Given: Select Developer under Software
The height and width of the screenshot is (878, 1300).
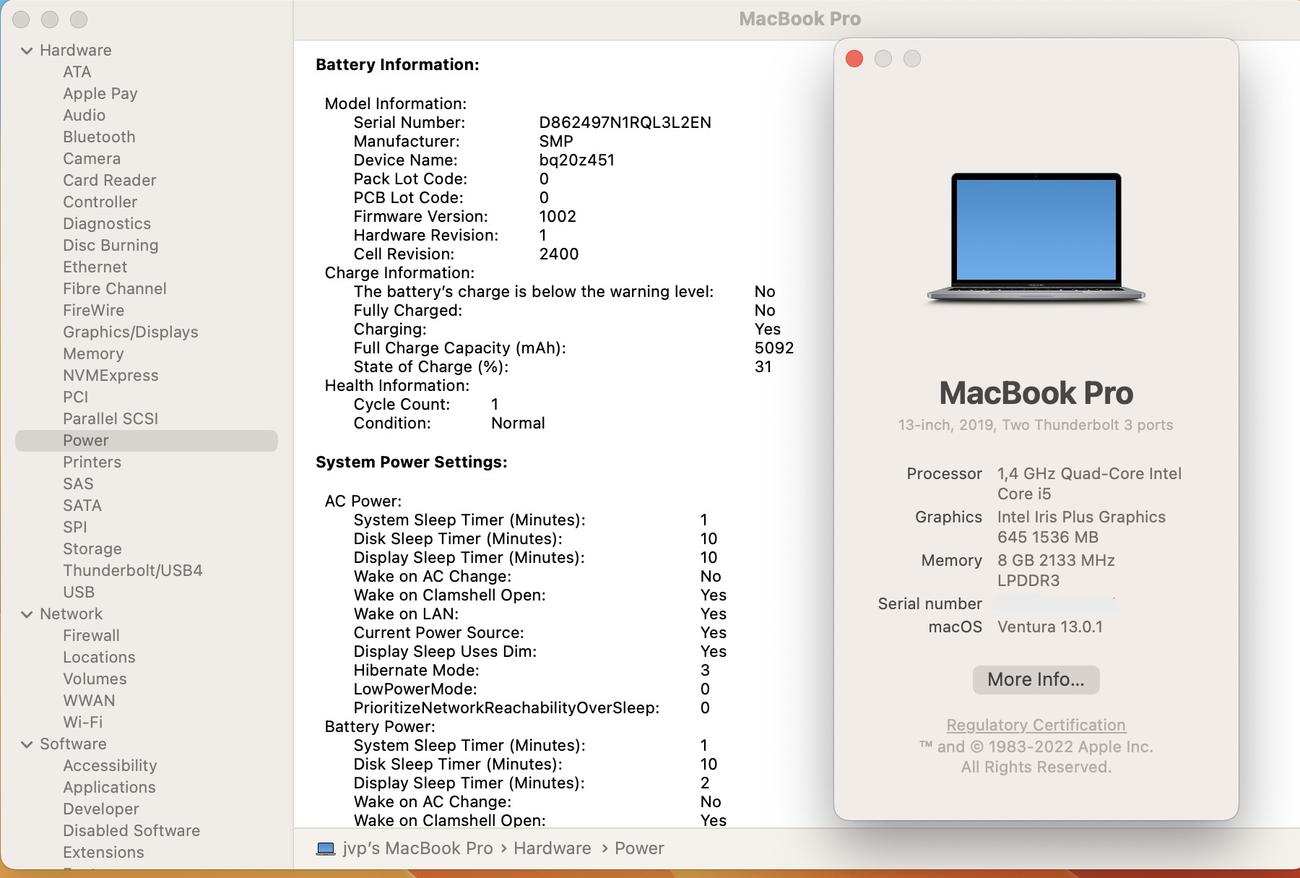Looking at the screenshot, I should click(101, 809).
